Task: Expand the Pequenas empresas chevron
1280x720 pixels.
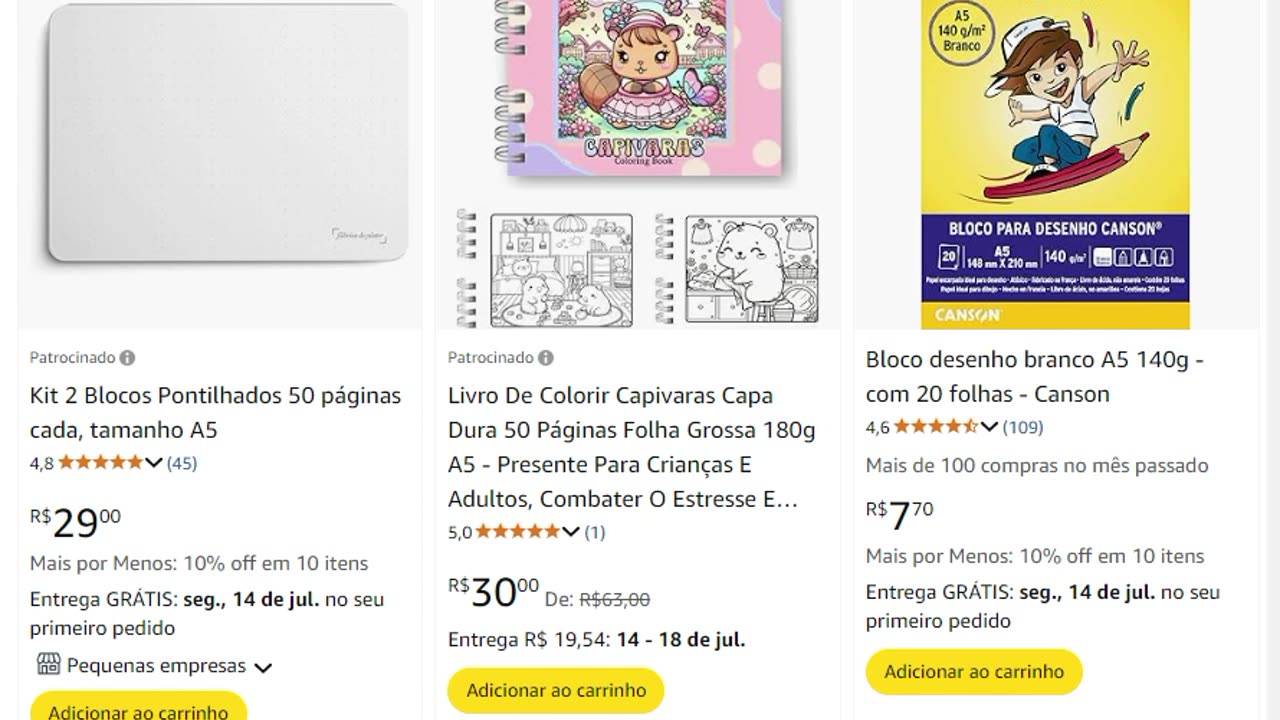Action: (x=263, y=667)
